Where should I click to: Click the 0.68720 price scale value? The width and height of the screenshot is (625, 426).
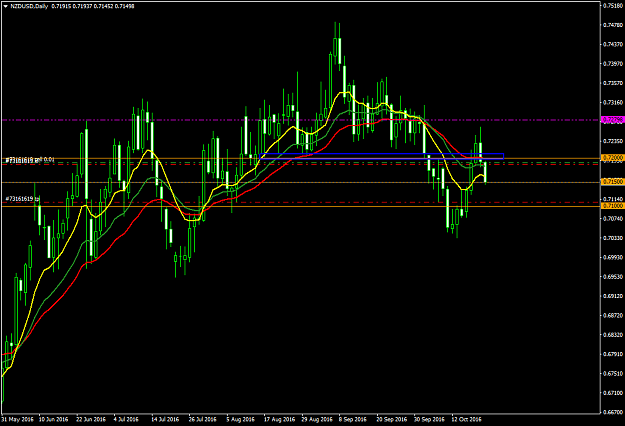(x=613, y=315)
